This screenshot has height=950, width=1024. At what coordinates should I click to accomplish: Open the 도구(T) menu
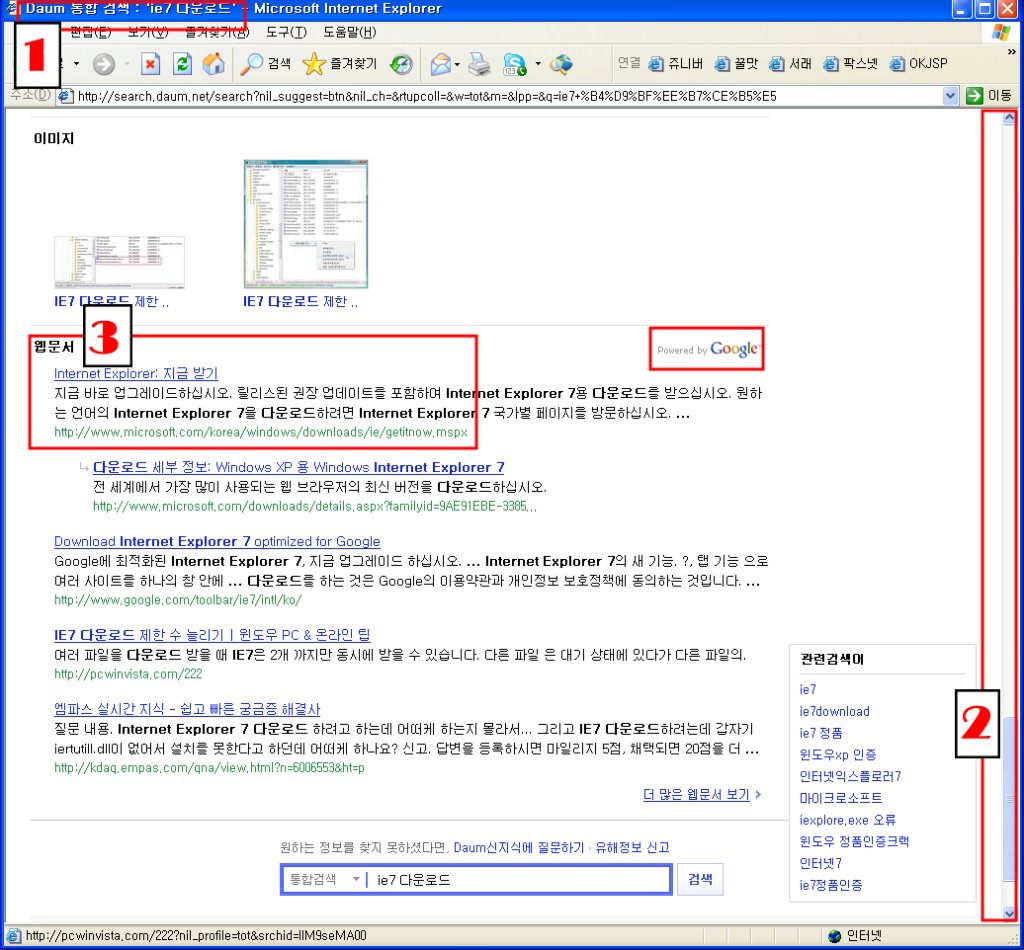click(286, 32)
